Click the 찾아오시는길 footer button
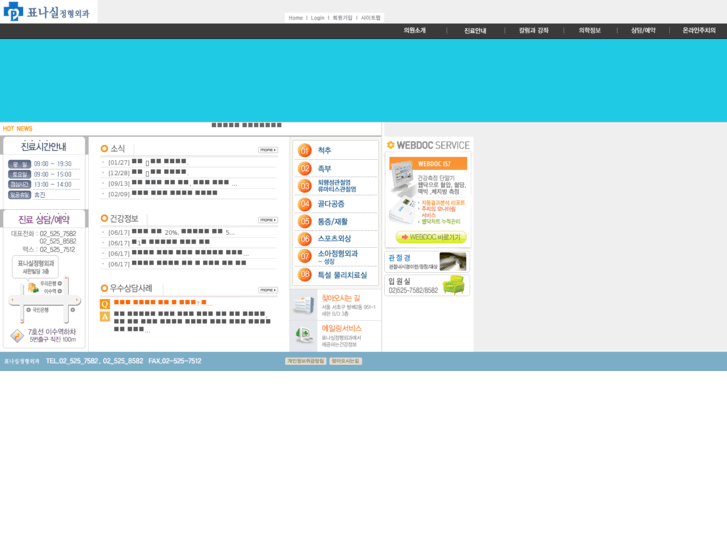Screen dimensions: 727x545 click(x=345, y=361)
